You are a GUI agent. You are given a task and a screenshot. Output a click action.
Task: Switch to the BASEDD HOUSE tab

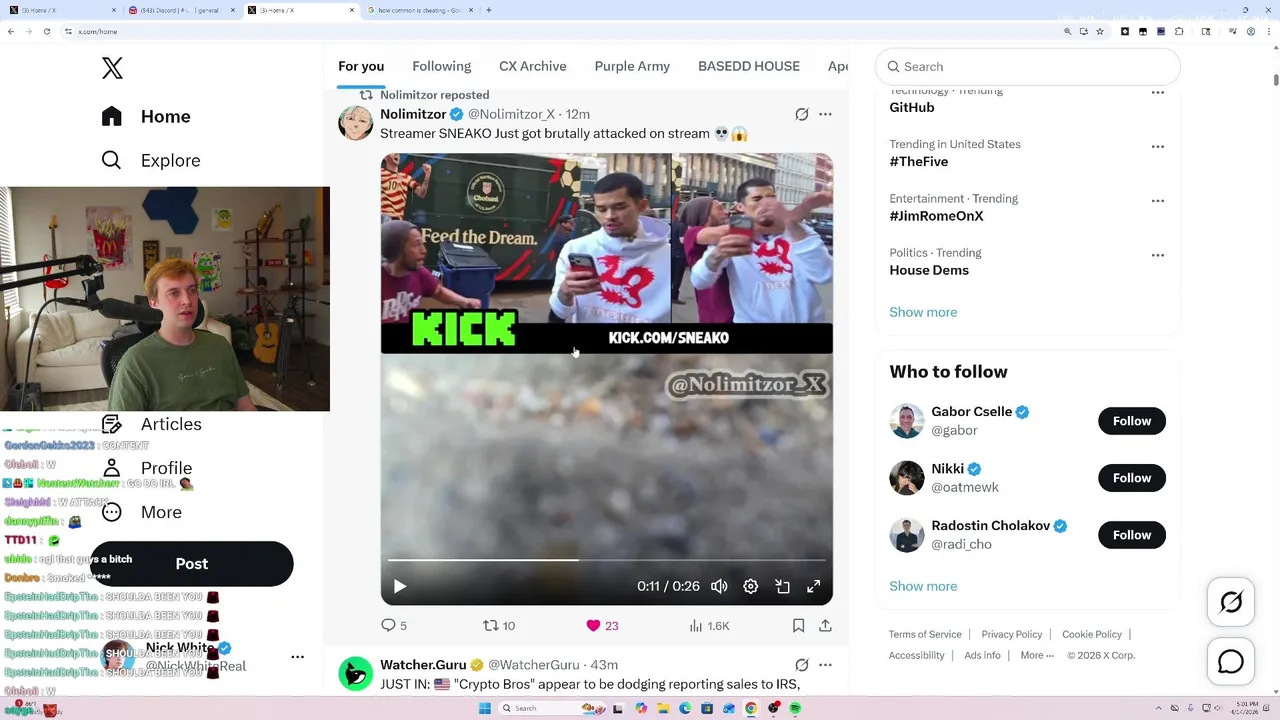[749, 66]
